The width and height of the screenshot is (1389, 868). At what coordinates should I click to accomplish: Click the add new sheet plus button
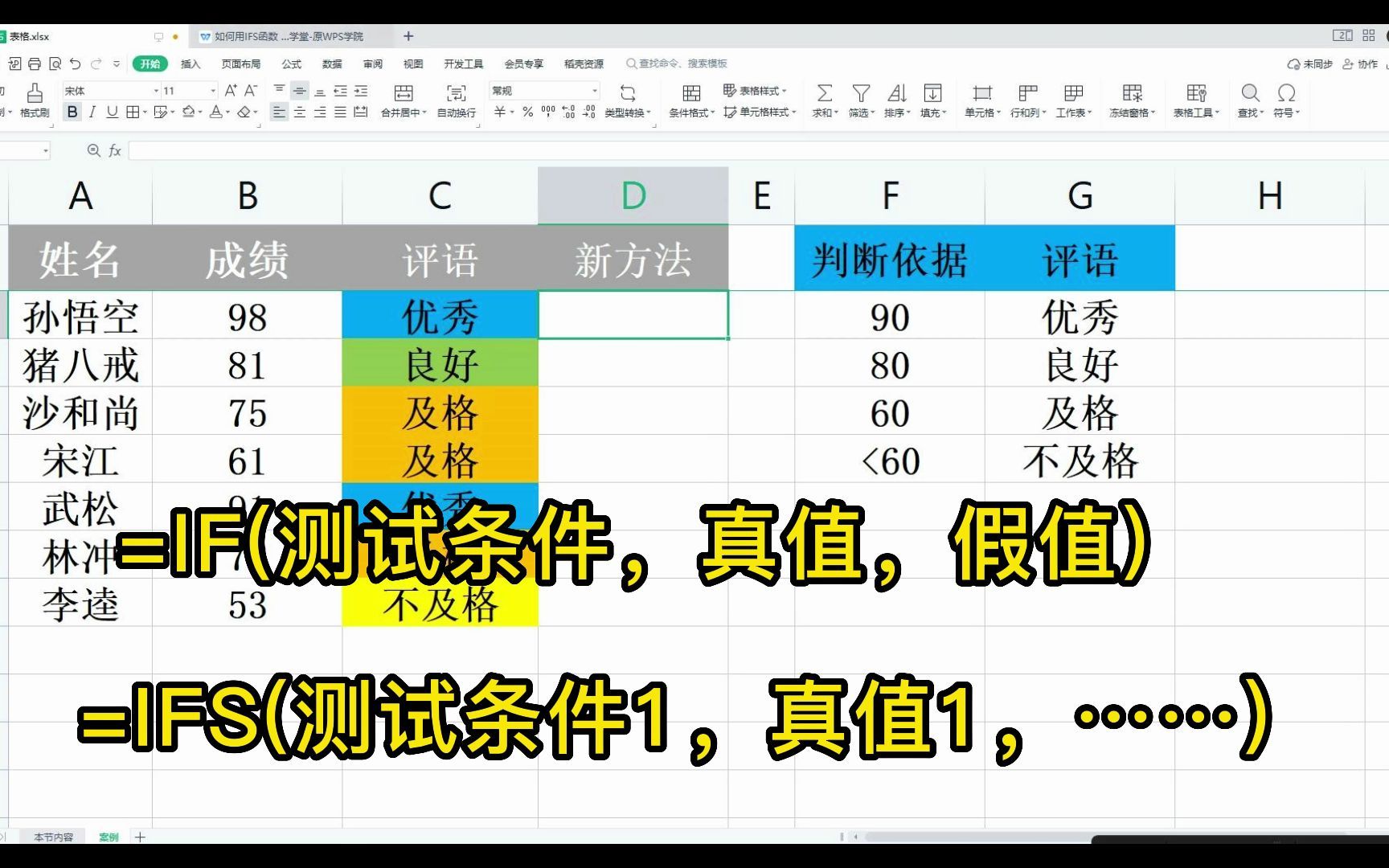pos(140,837)
